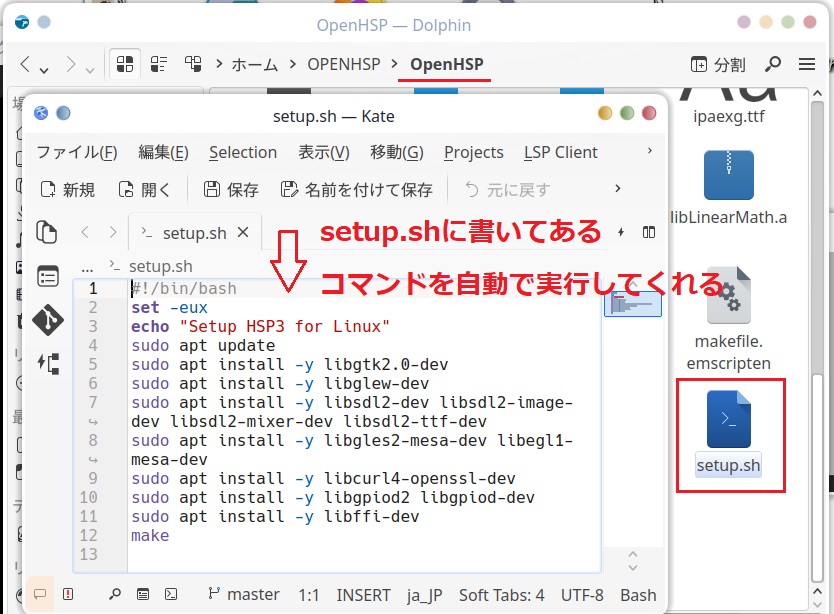Open the ファイル(F) menu
This screenshot has height=614, width=834.
pos(77,152)
